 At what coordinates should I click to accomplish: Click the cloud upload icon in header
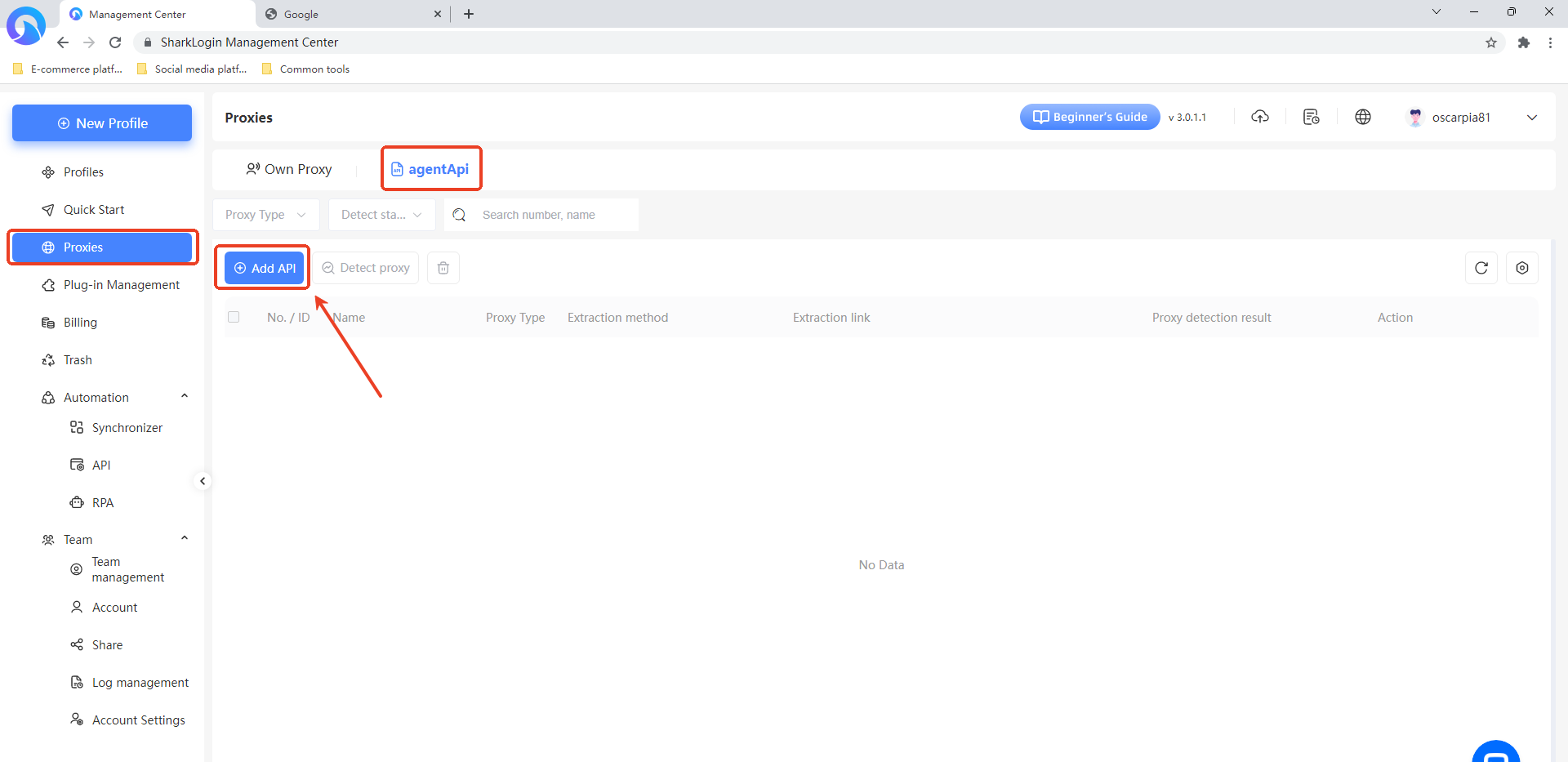point(1259,117)
